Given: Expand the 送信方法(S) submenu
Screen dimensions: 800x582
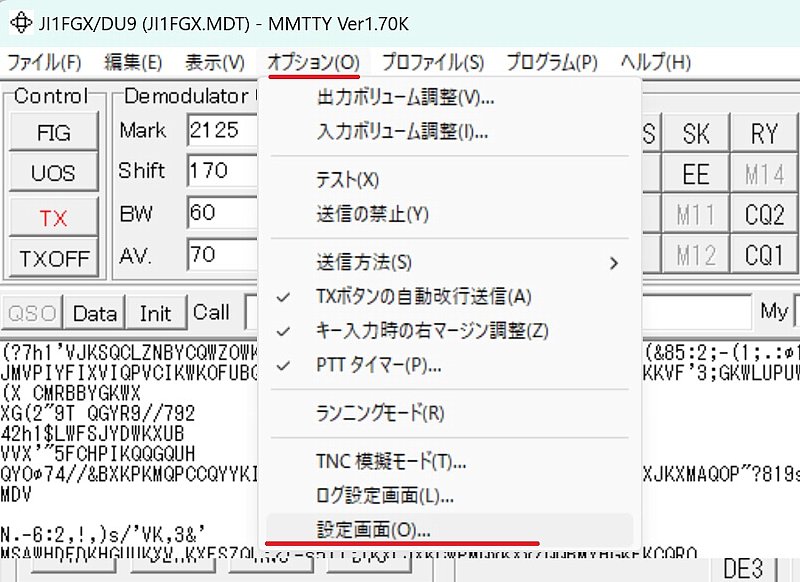Looking at the screenshot, I should pyautogui.click(x=449, y=263).
